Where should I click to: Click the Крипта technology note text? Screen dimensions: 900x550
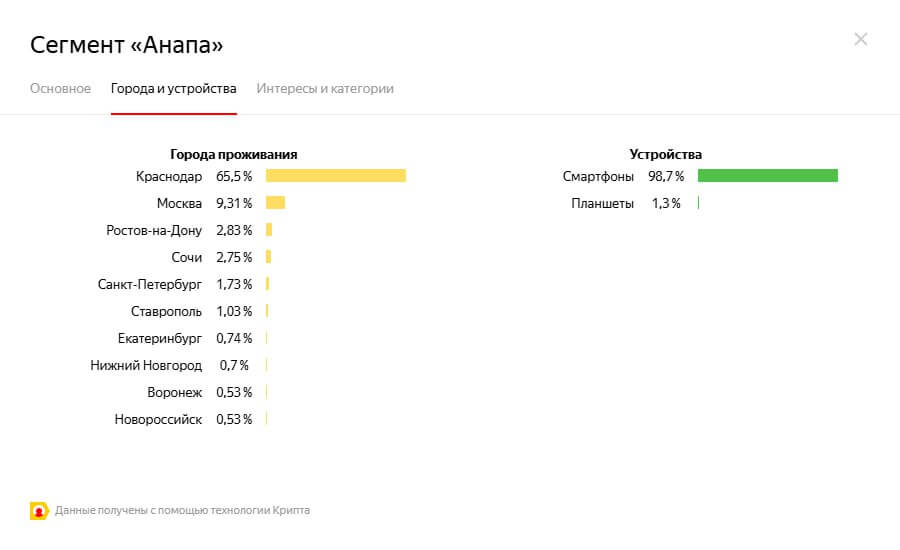(x=182, y=510)
